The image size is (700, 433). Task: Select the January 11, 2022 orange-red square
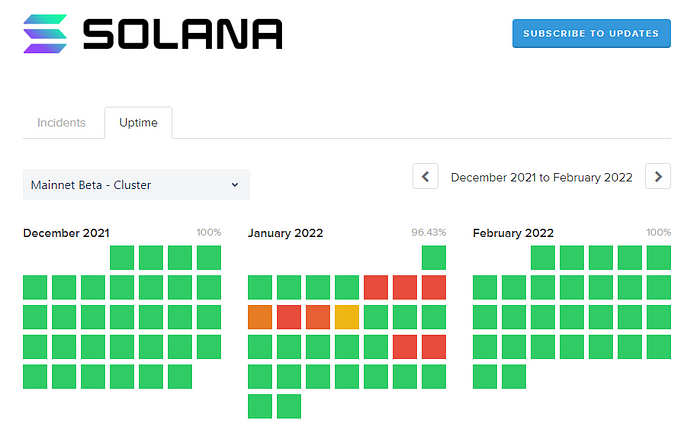(x=318, y=317)
